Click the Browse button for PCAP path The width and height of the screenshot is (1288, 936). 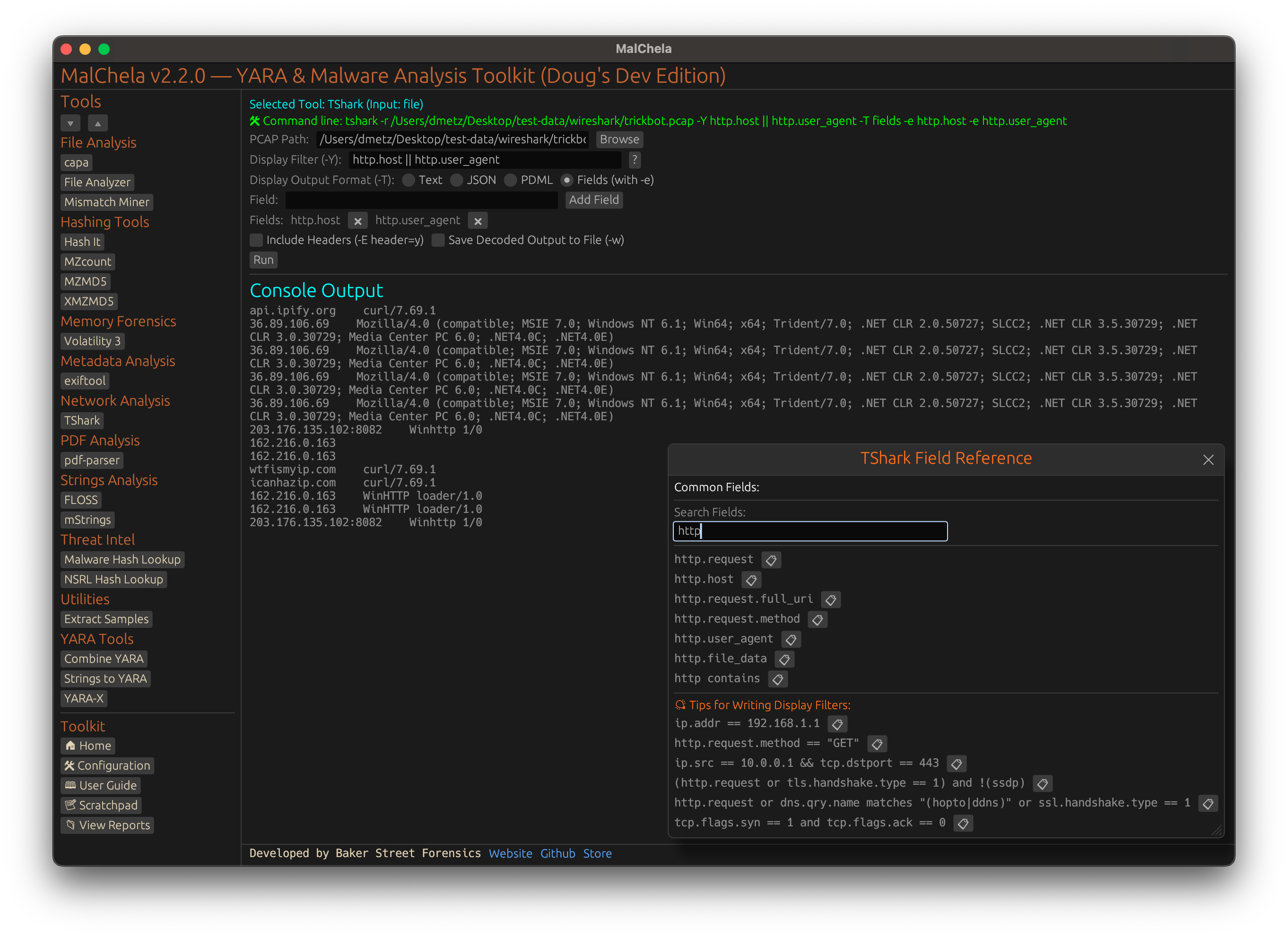pyautogui.click(x=619, y=139)
